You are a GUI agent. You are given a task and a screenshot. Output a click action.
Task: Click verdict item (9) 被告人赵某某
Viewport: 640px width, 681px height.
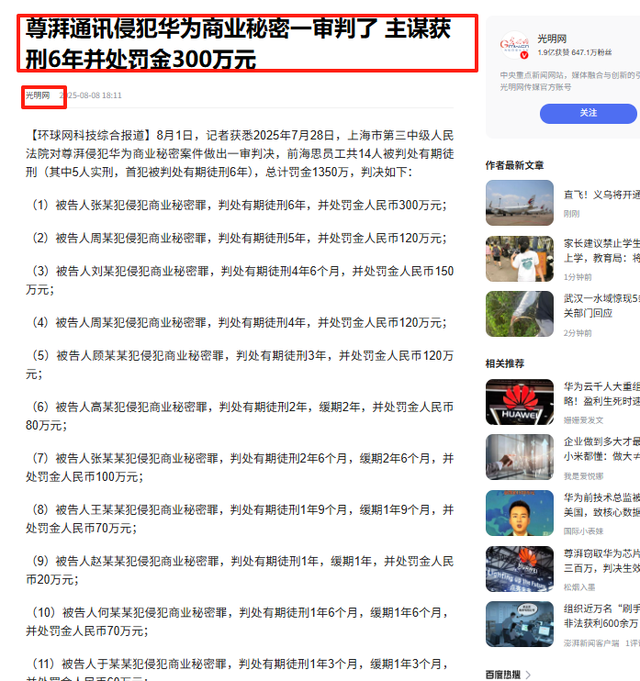(240, 570)
